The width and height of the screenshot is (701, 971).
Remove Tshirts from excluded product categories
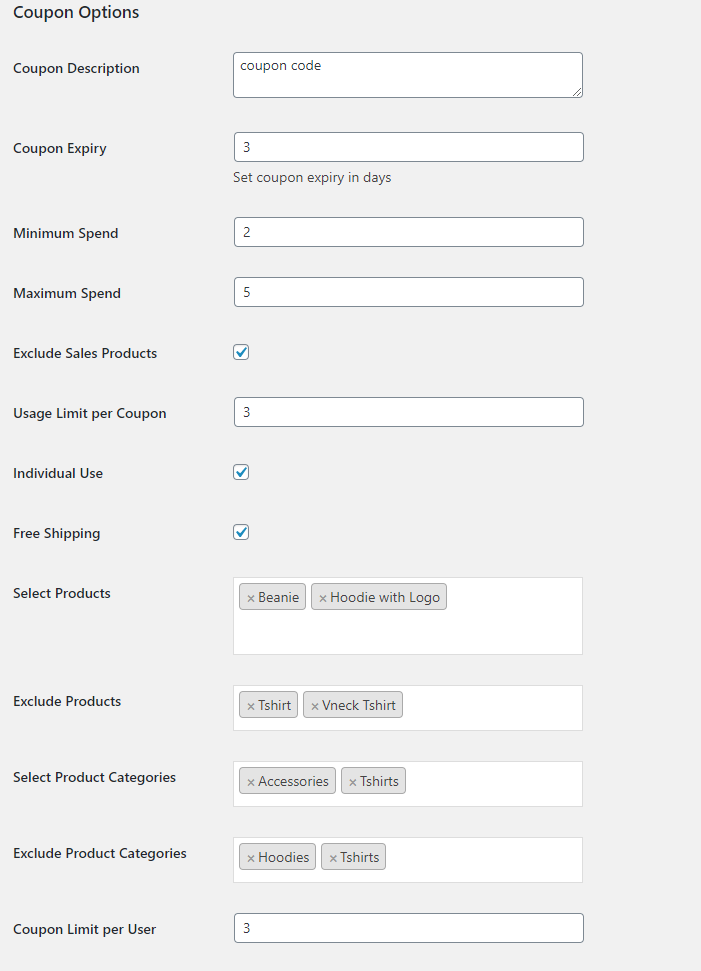[333, 857]
